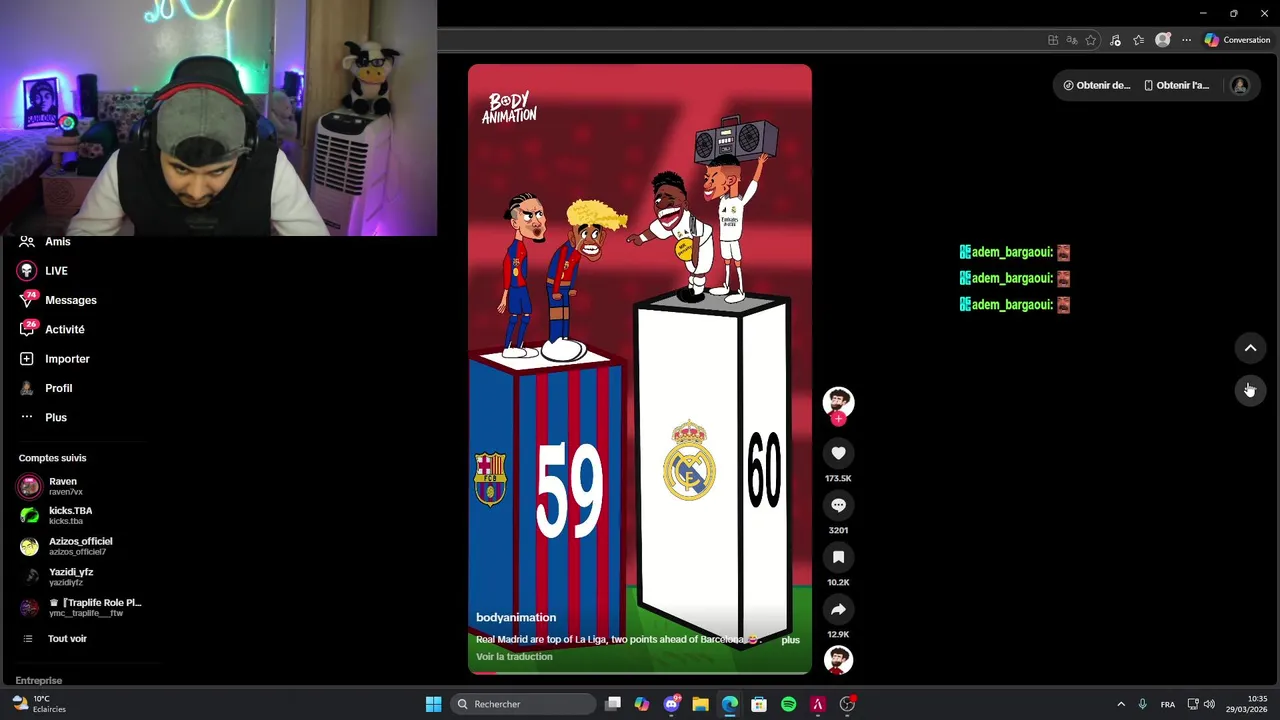Click the bodyanimation username on video
The height and width of the screenshot is (720, 1280).
pos(516,617)
